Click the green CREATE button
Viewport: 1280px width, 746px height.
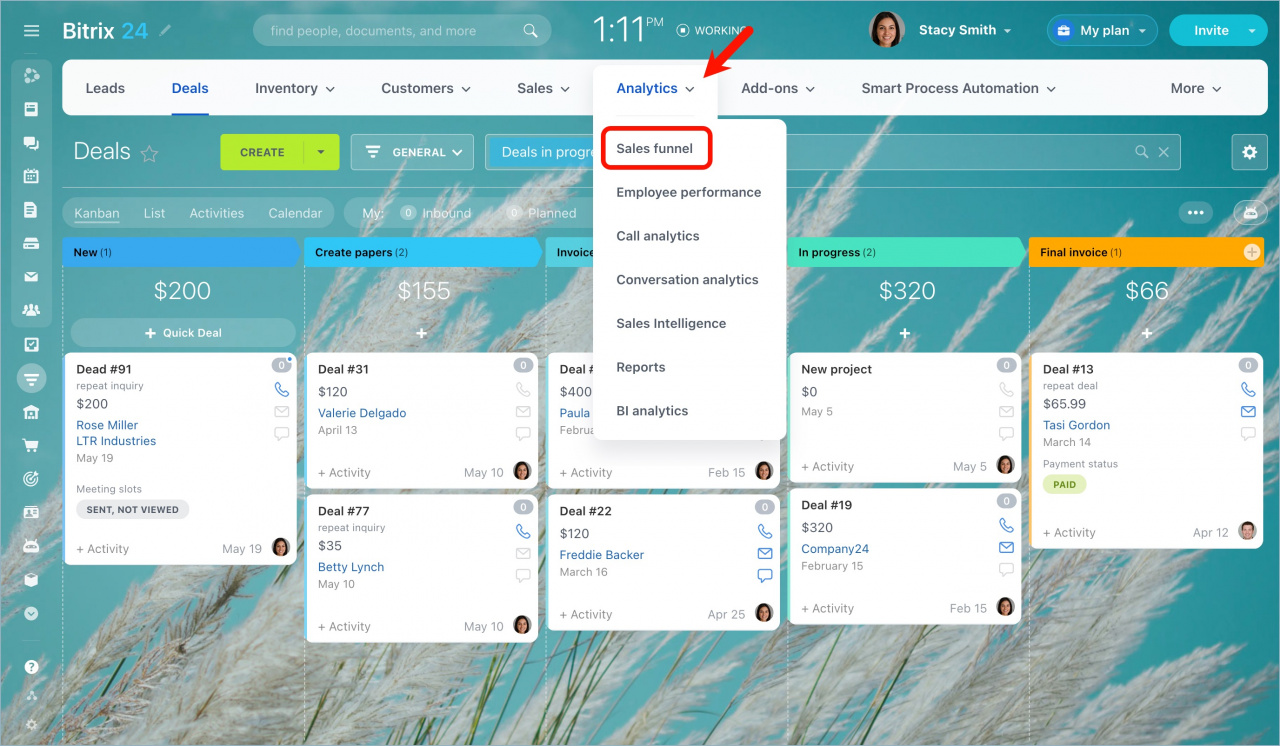click(x=262, y=152)
